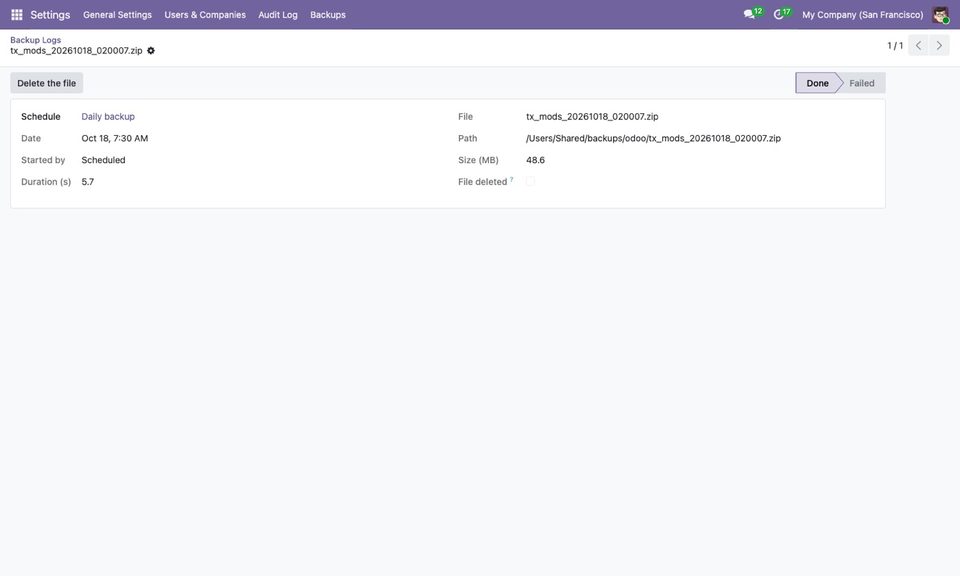The image size is (960, 576).
Task: Open the Daily backup schedule link
Action: coord(108,116)
